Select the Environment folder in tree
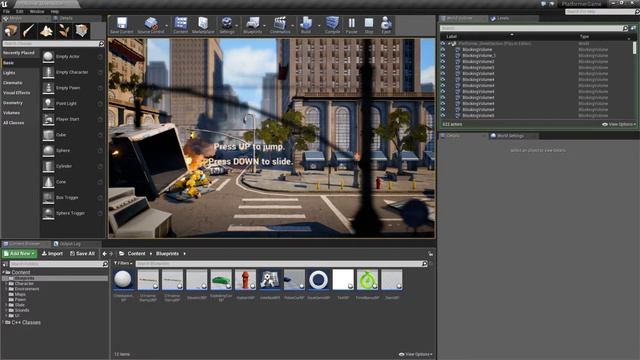The height and width of the screenshot is (360, 640). point(27,289)
